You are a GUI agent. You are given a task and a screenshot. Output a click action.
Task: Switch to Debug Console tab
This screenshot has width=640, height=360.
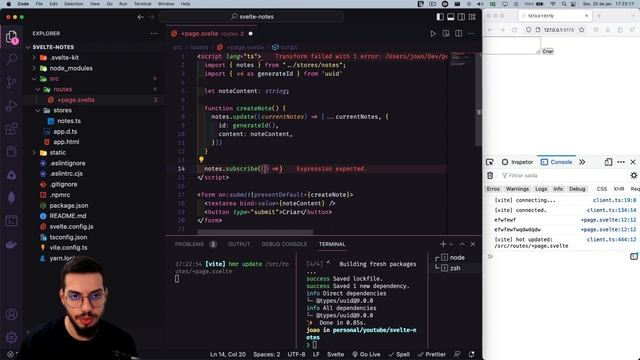tap(284, 244)
